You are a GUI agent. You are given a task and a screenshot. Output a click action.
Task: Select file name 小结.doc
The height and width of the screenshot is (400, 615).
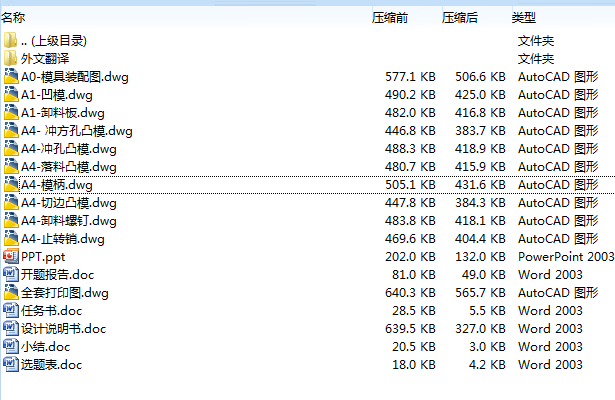pos(45,347)
